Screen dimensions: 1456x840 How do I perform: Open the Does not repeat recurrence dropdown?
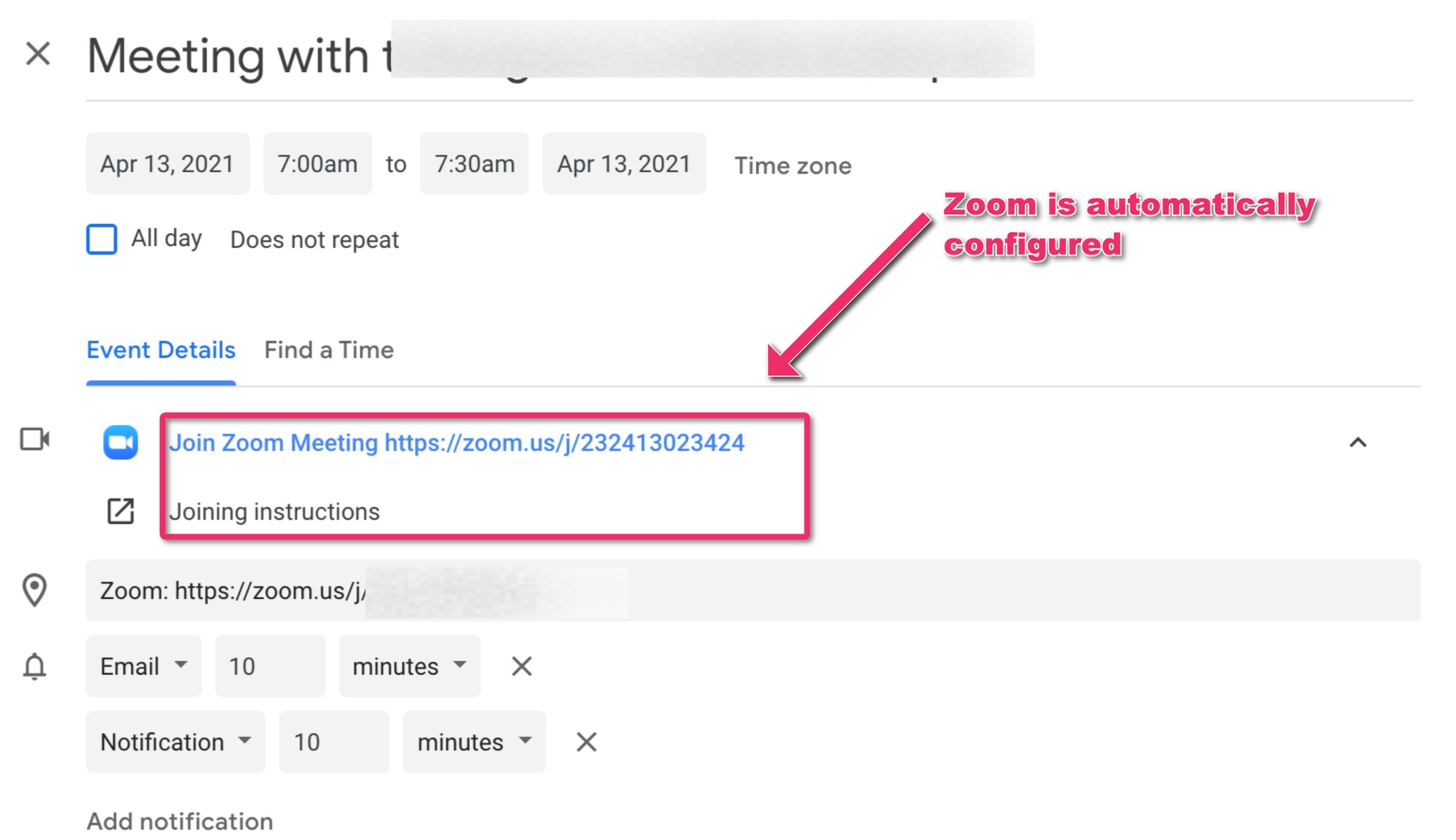(x=314, y=240)
